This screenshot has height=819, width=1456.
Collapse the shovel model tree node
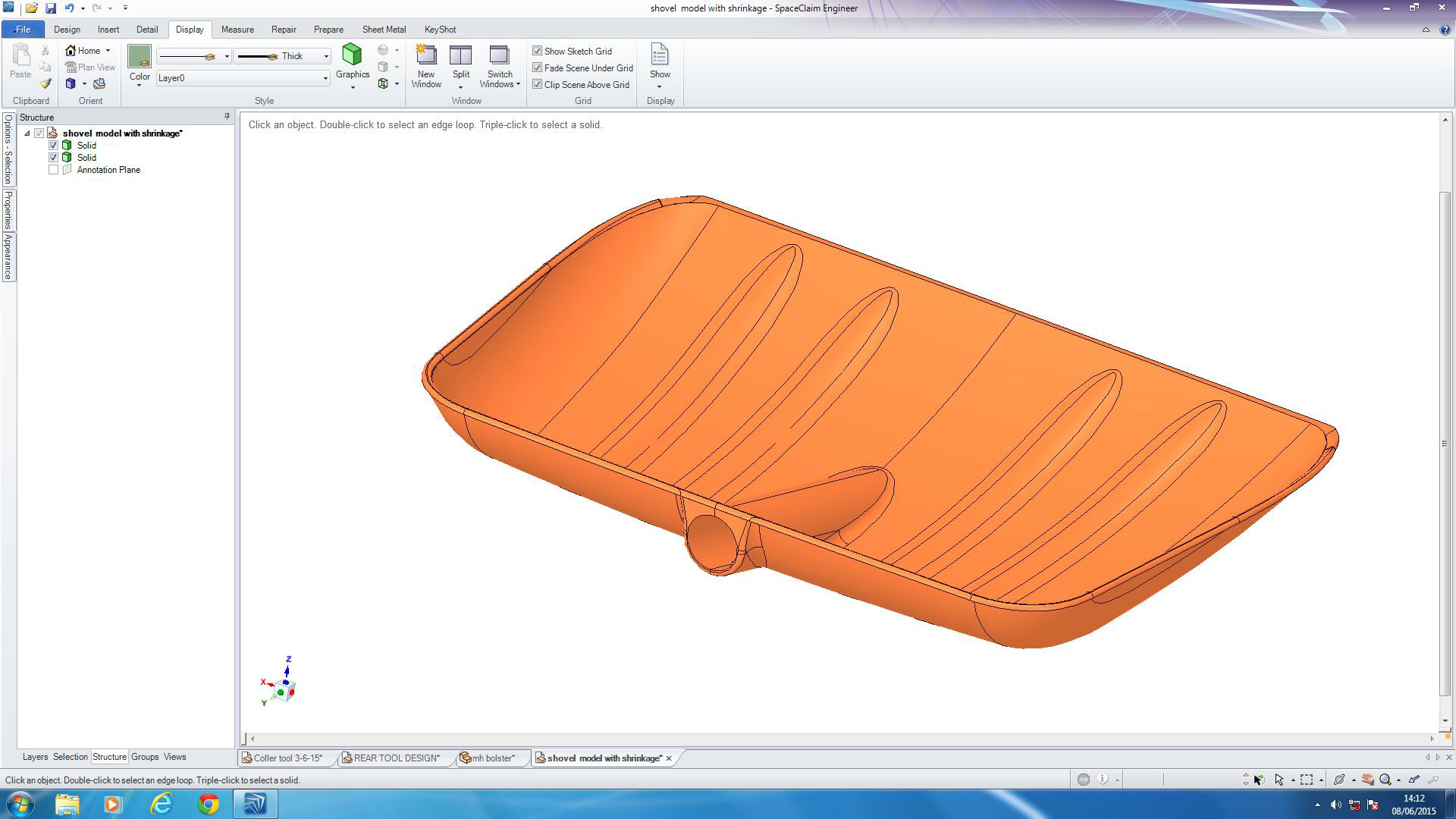click(27, 133)
